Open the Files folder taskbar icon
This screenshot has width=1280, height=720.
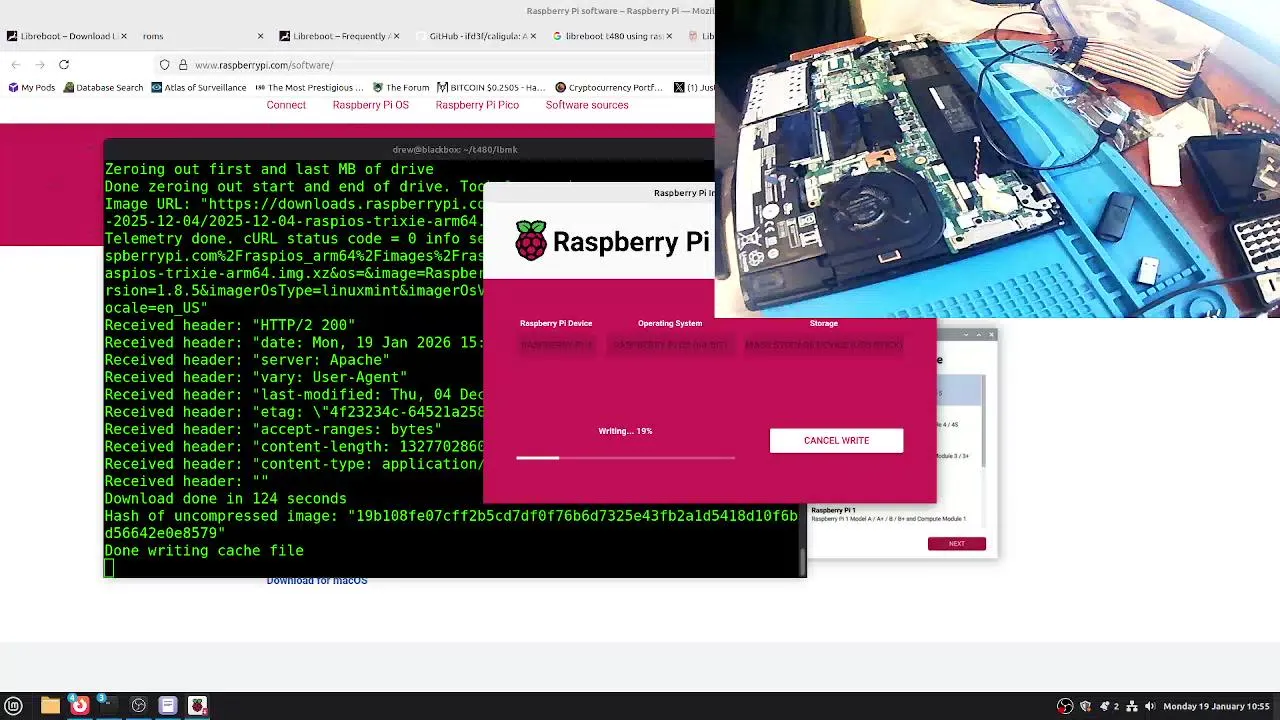pyautogui.click(x=50, y=706)
